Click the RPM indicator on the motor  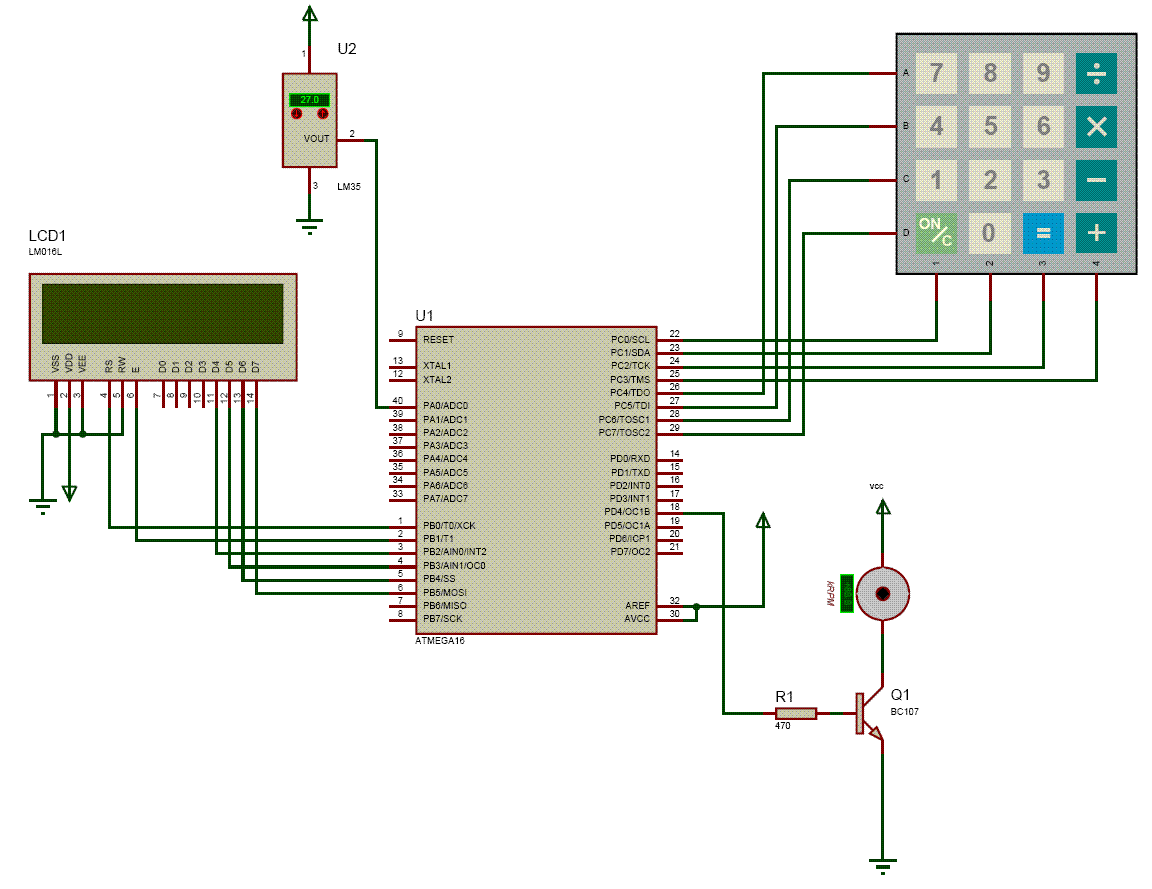(x=846, y=592)
